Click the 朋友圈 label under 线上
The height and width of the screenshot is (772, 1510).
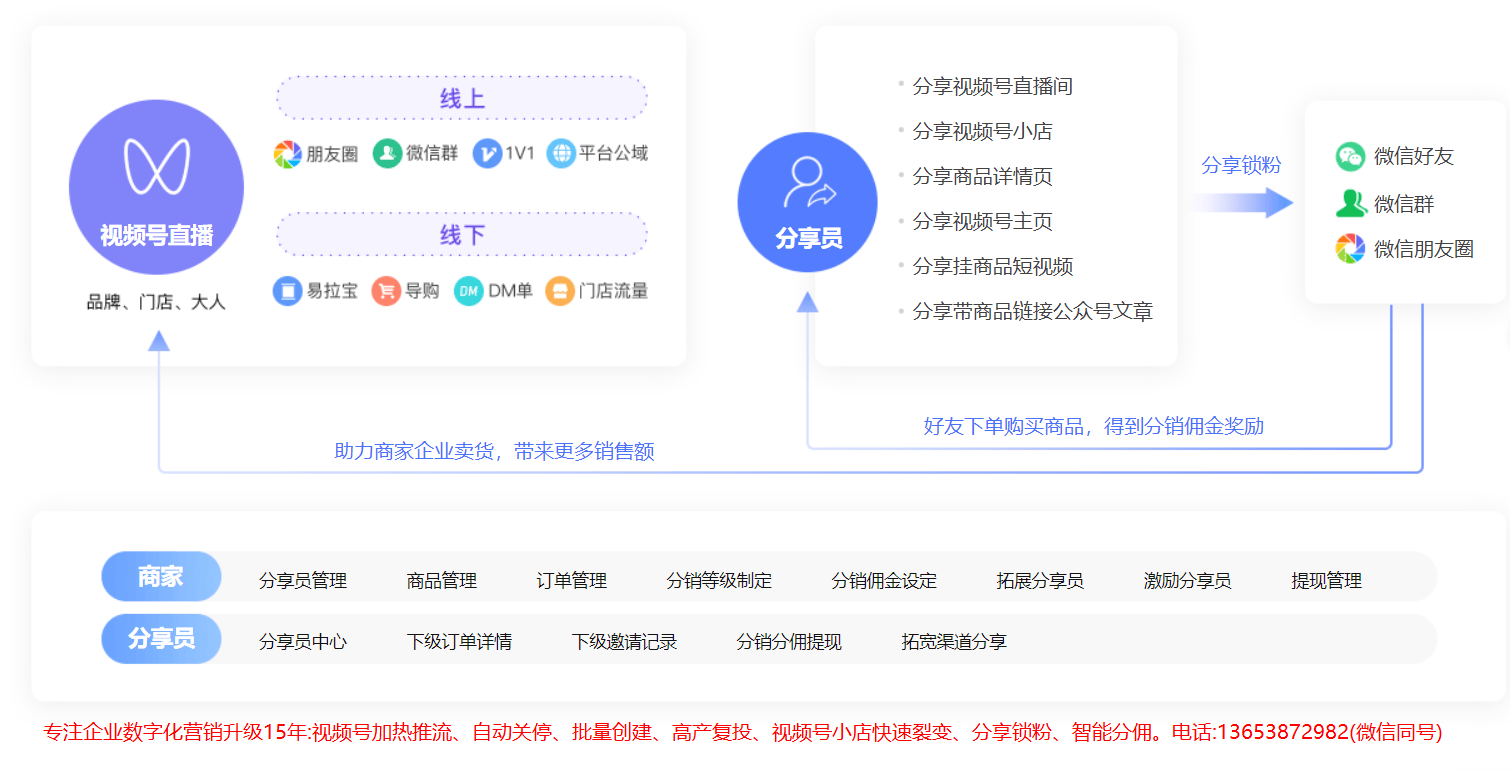[x=332, y=154]
